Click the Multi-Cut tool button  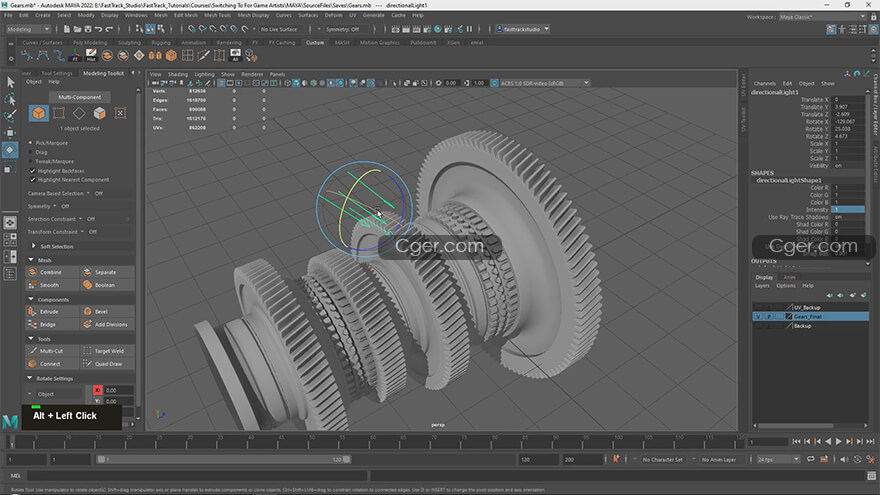tap(52, 351)
